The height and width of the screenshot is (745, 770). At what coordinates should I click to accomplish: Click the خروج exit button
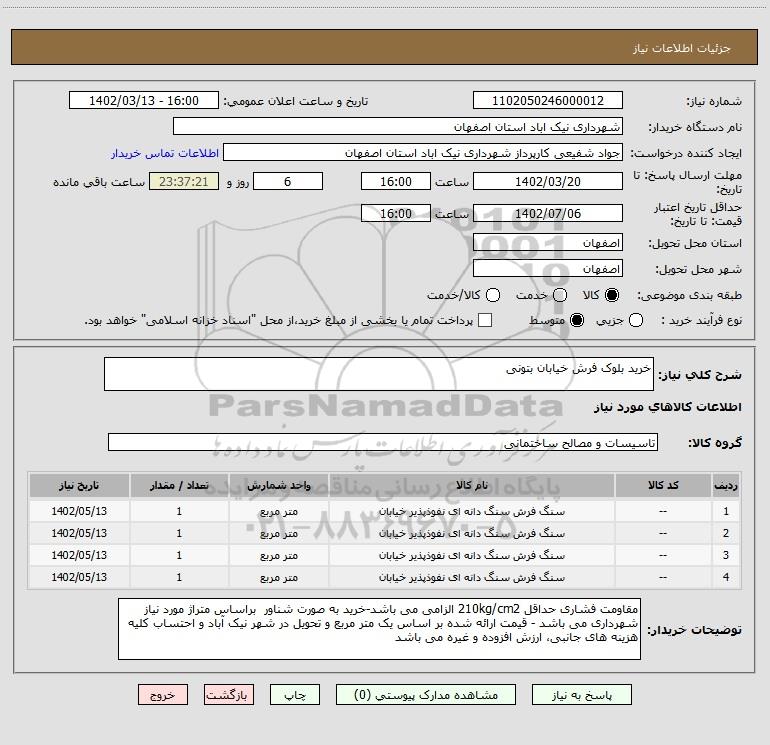point(163,694)
